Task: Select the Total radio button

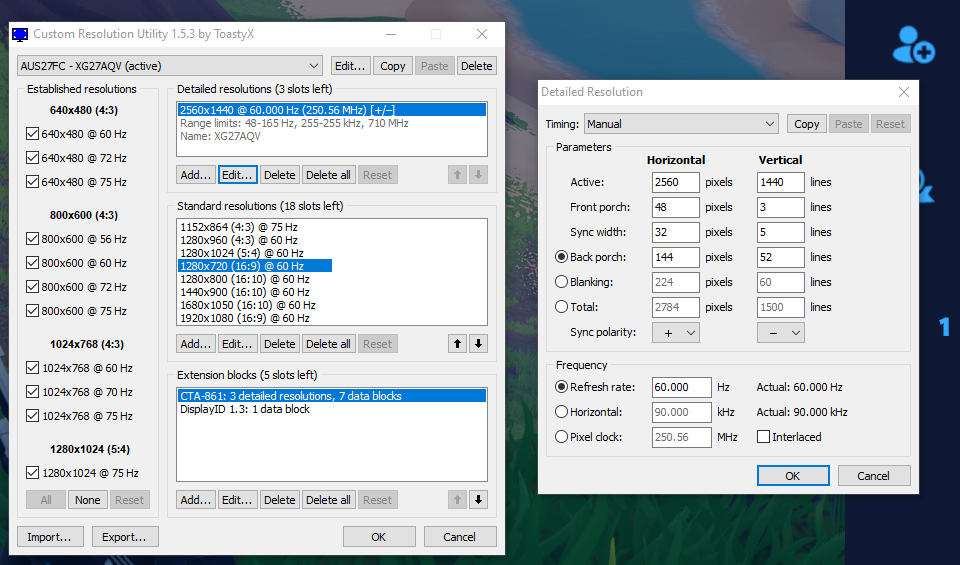Action: click(x=561, y=307)
